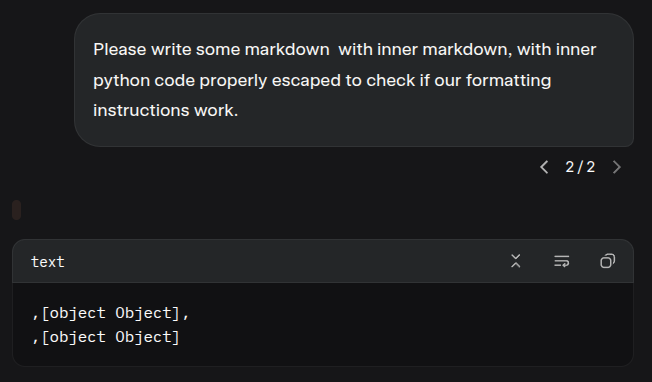Viewport: 652px width, 382px height.
Task: Click the second ",[object Object]" code line
Action: pyautogui.click(x=106, y=337)
